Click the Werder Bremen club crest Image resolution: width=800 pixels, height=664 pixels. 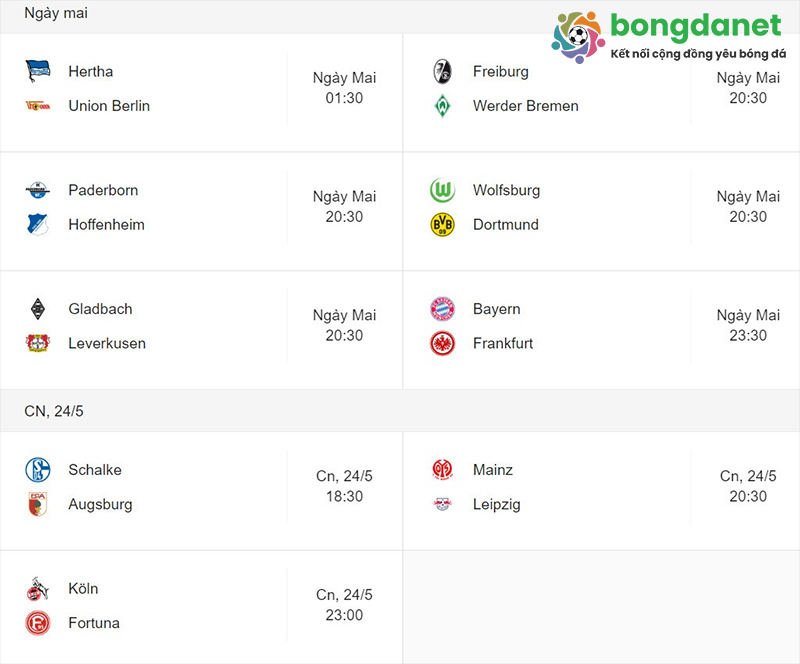(x=444, y=105)
